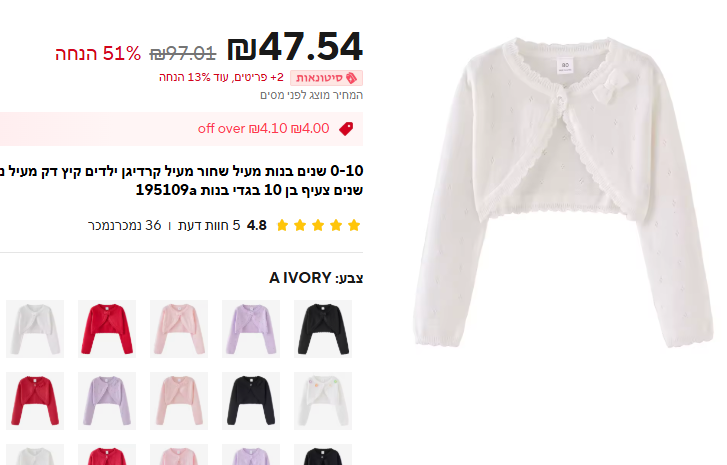Select black cardigan swatch in first row

coord(323,329)
